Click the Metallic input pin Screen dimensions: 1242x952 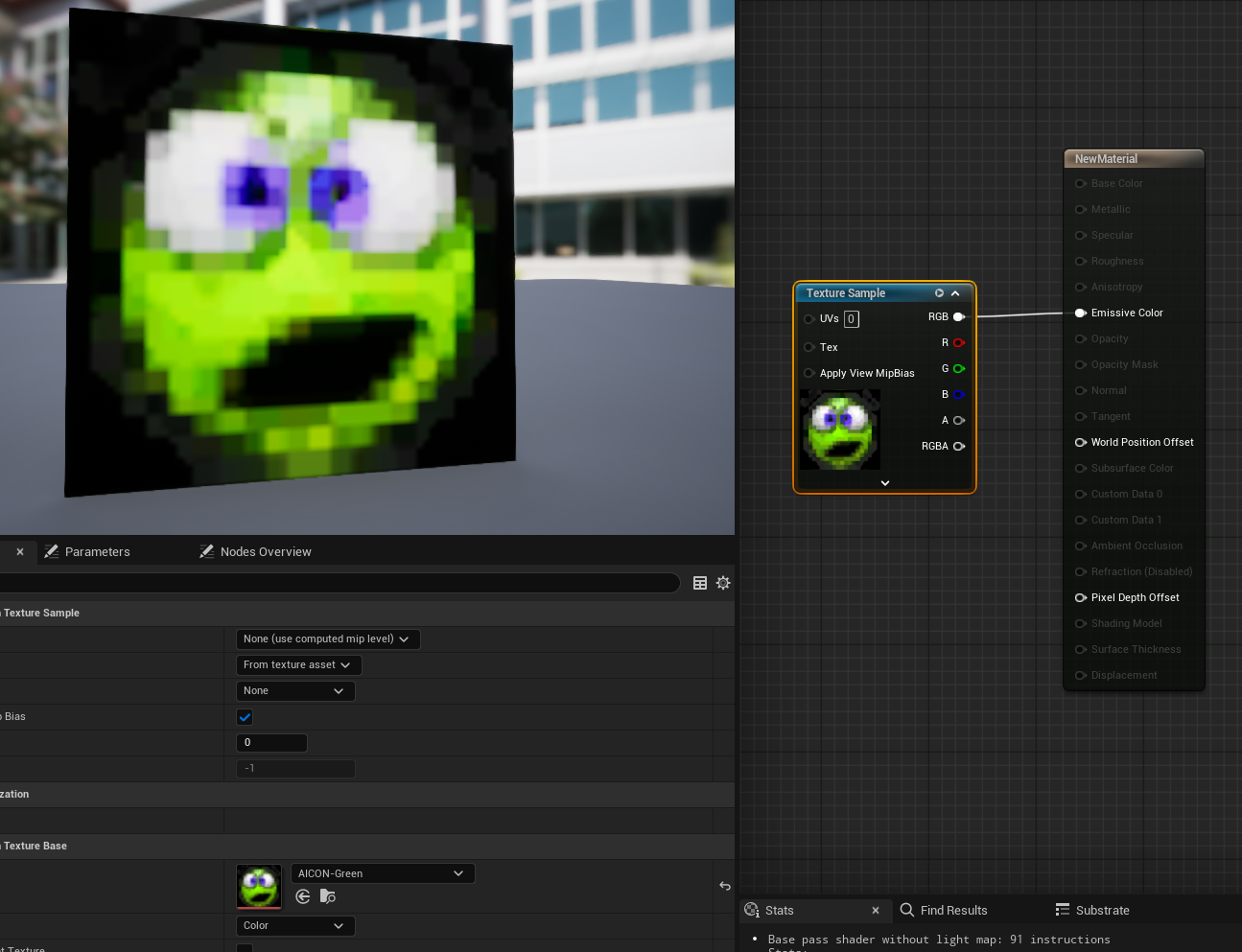pyautogui.click(x=1081, y=209)
